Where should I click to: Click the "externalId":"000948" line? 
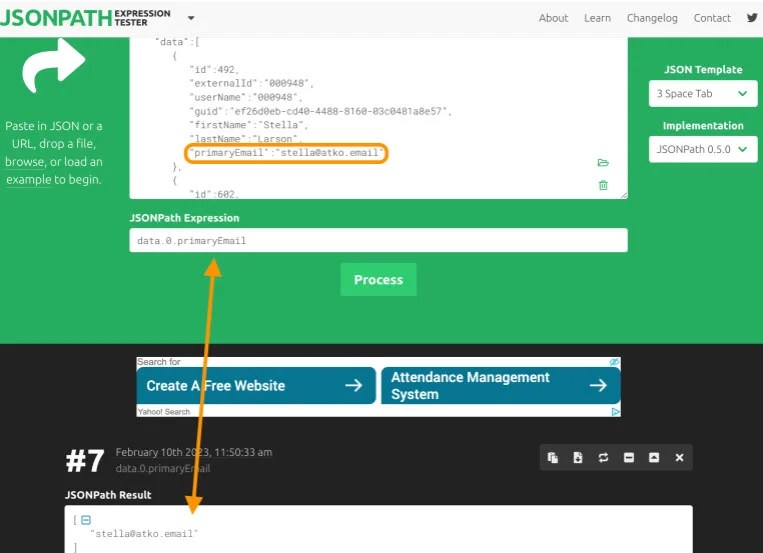[251, 84]
